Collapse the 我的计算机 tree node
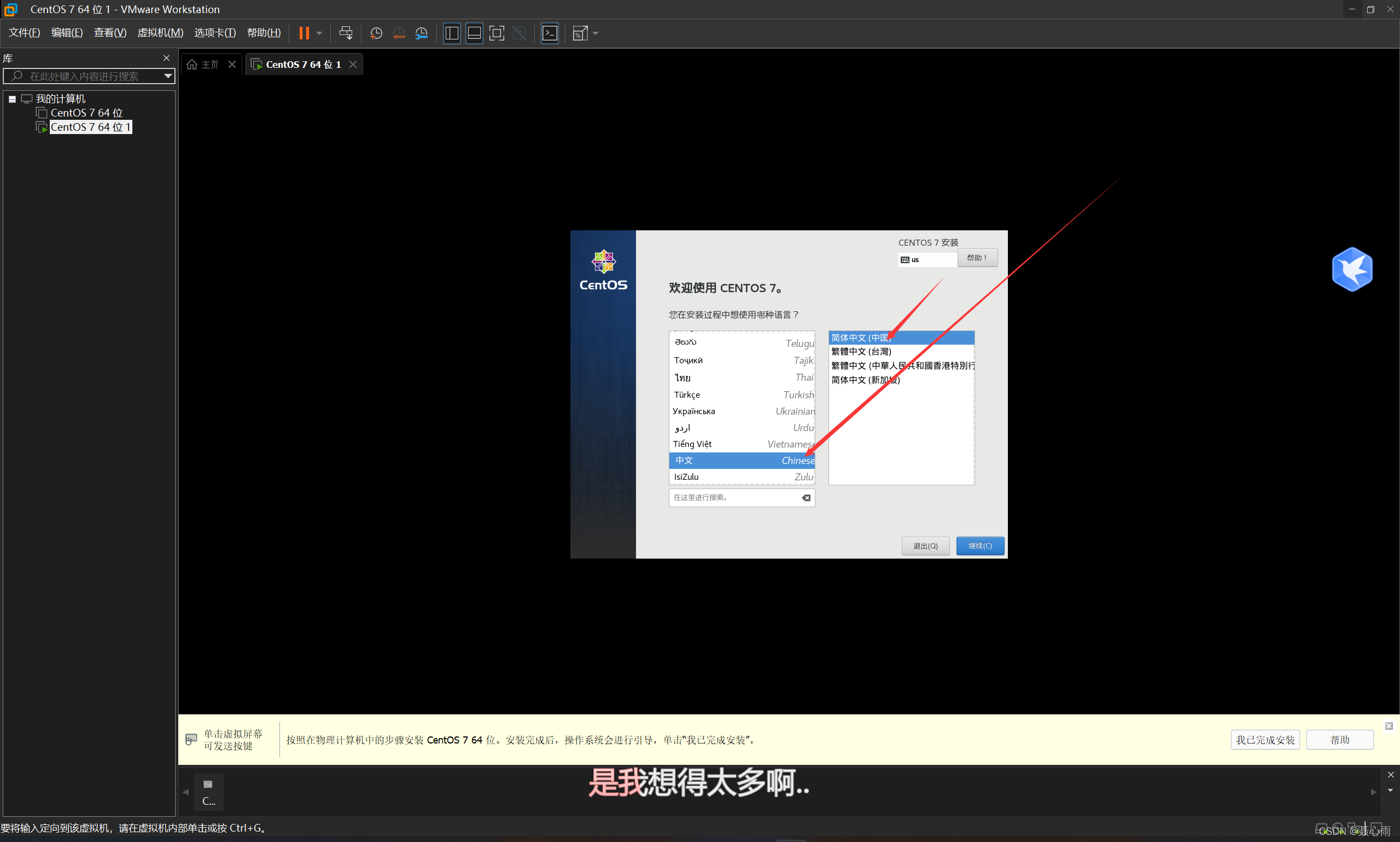This screenshot has width=1400, height=842. 12,98
